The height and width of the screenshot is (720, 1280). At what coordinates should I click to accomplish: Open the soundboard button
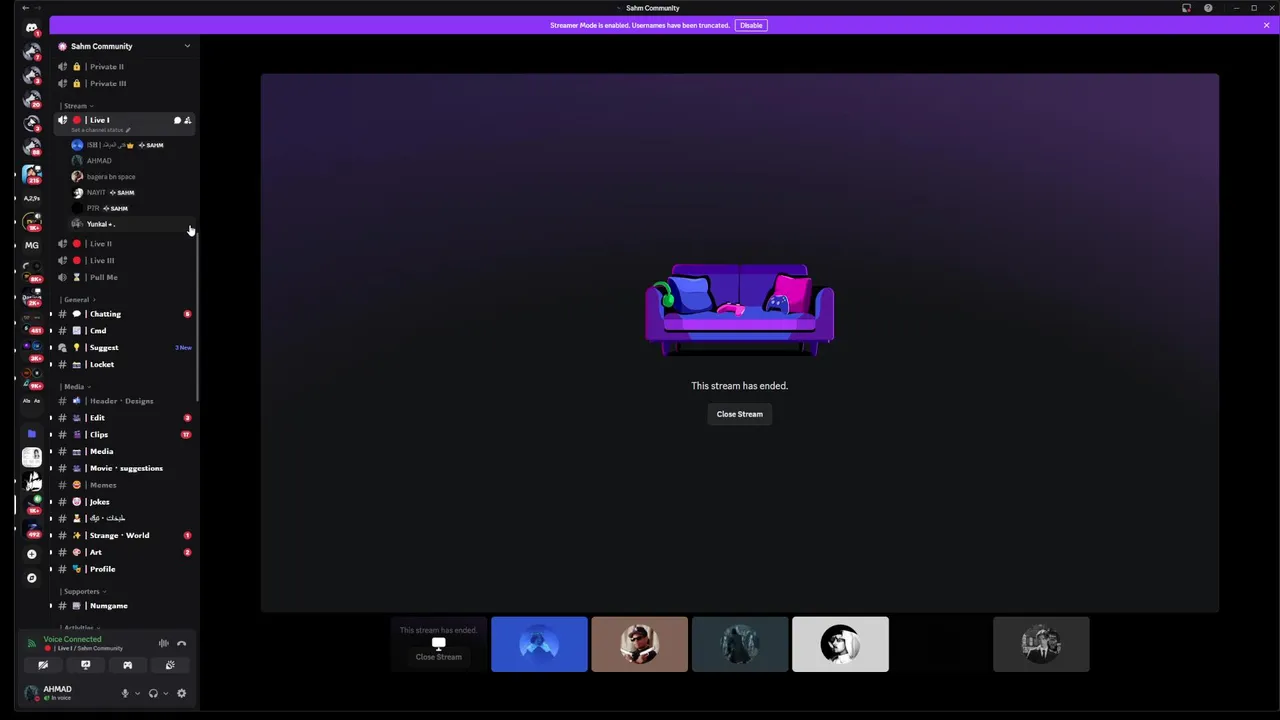coord(170,665)
